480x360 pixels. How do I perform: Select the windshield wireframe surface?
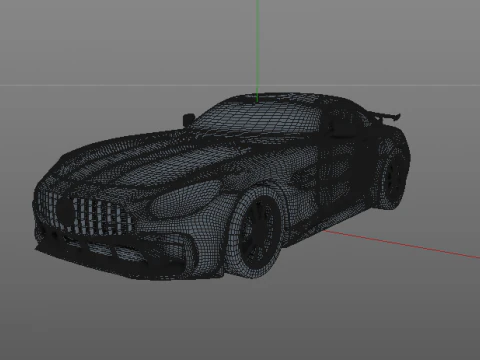click(x=258, y=117)
